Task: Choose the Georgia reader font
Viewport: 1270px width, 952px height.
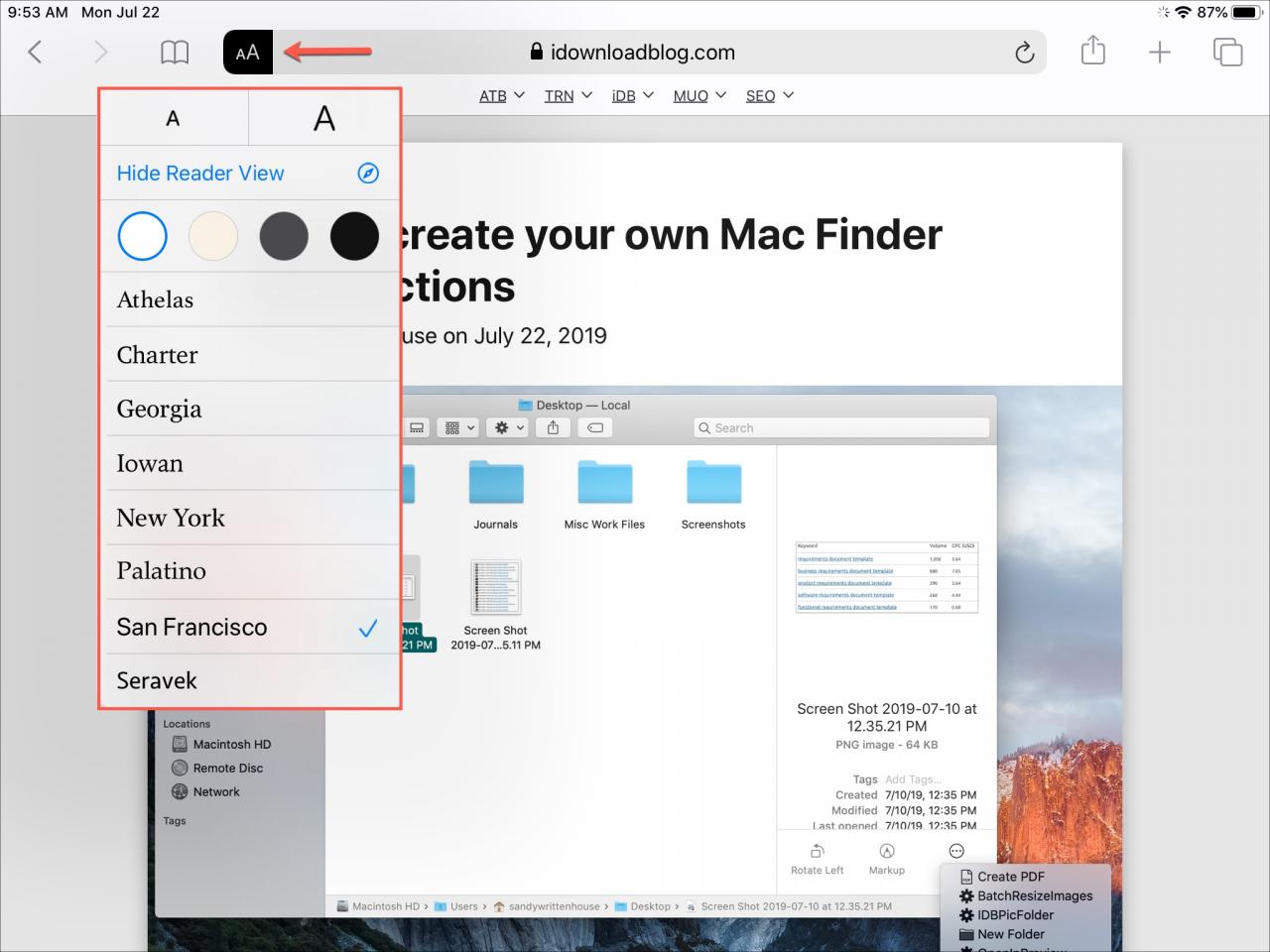Action: click(252, 409)
